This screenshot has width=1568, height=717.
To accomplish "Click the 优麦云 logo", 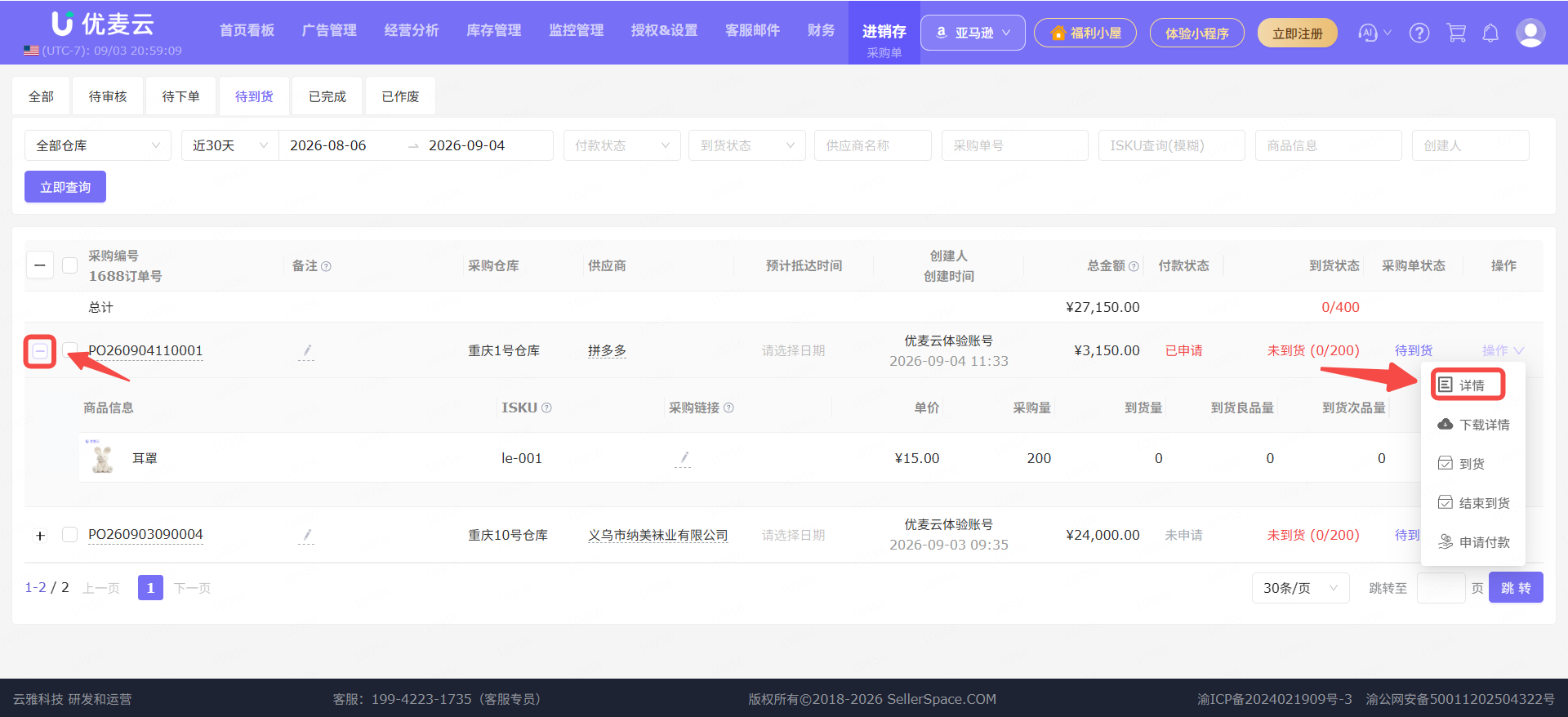I will [x=103, y=24].
